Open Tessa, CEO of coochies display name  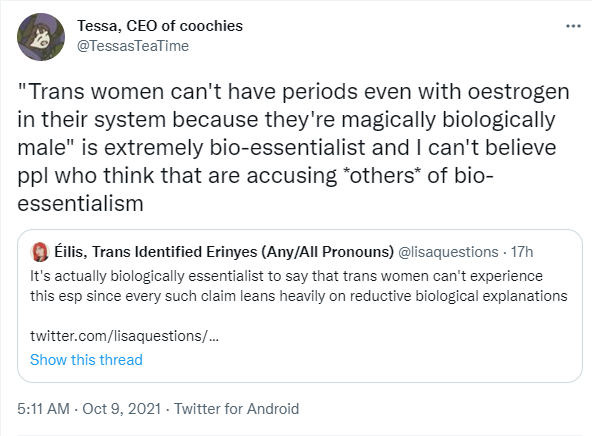tap(160, 26)
